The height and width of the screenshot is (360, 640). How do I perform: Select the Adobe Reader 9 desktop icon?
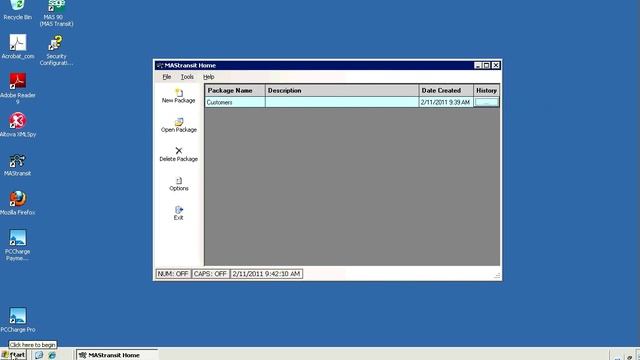pyautogui.click(x=18, y=88)
